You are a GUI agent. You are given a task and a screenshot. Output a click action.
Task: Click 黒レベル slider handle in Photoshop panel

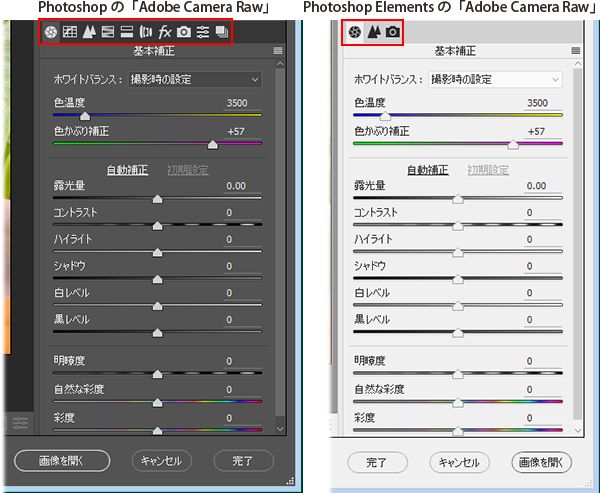pos(157,333)
